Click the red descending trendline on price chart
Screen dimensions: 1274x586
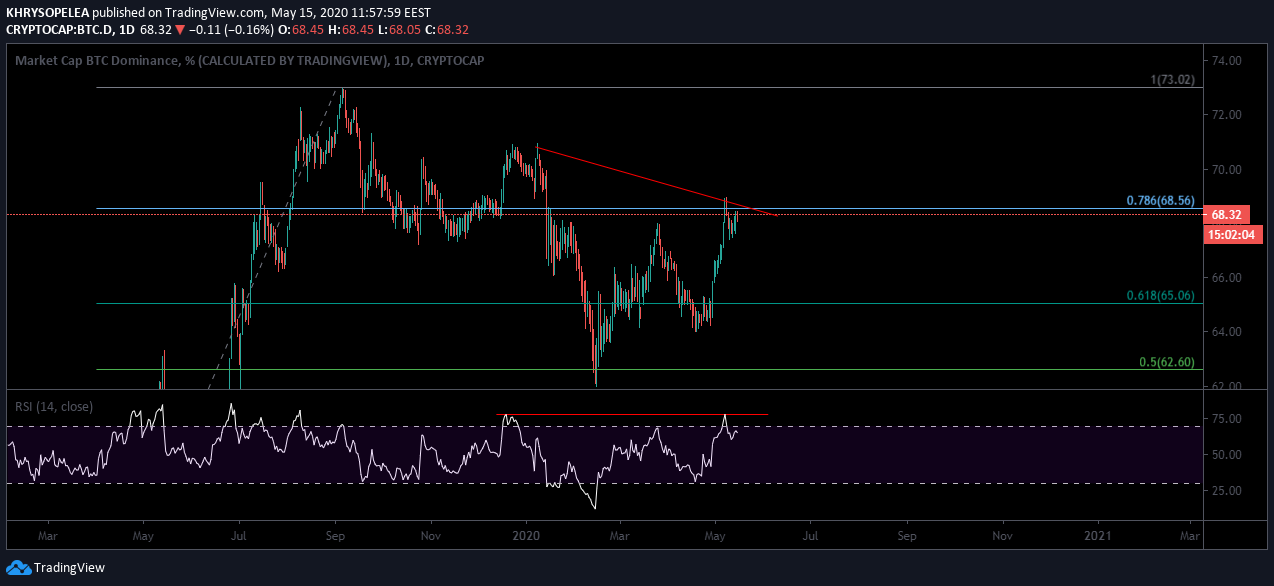point(656,181)
